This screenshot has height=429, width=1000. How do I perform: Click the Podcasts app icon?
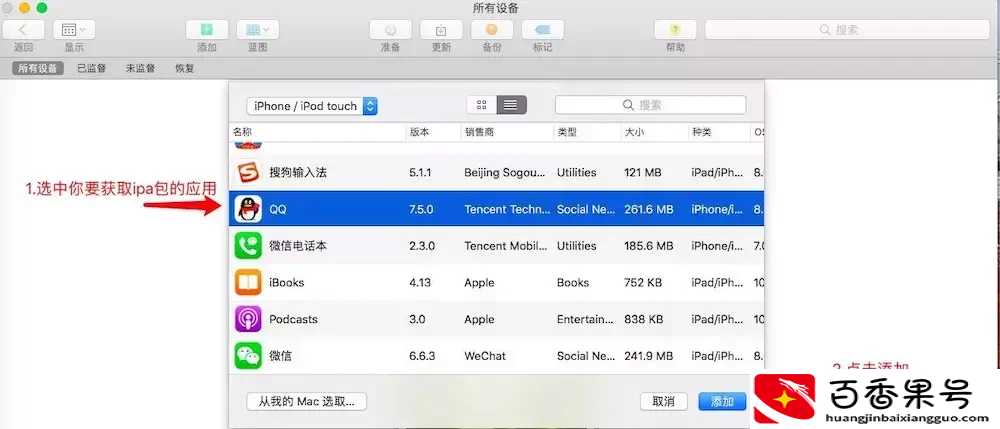pos(248,319)
